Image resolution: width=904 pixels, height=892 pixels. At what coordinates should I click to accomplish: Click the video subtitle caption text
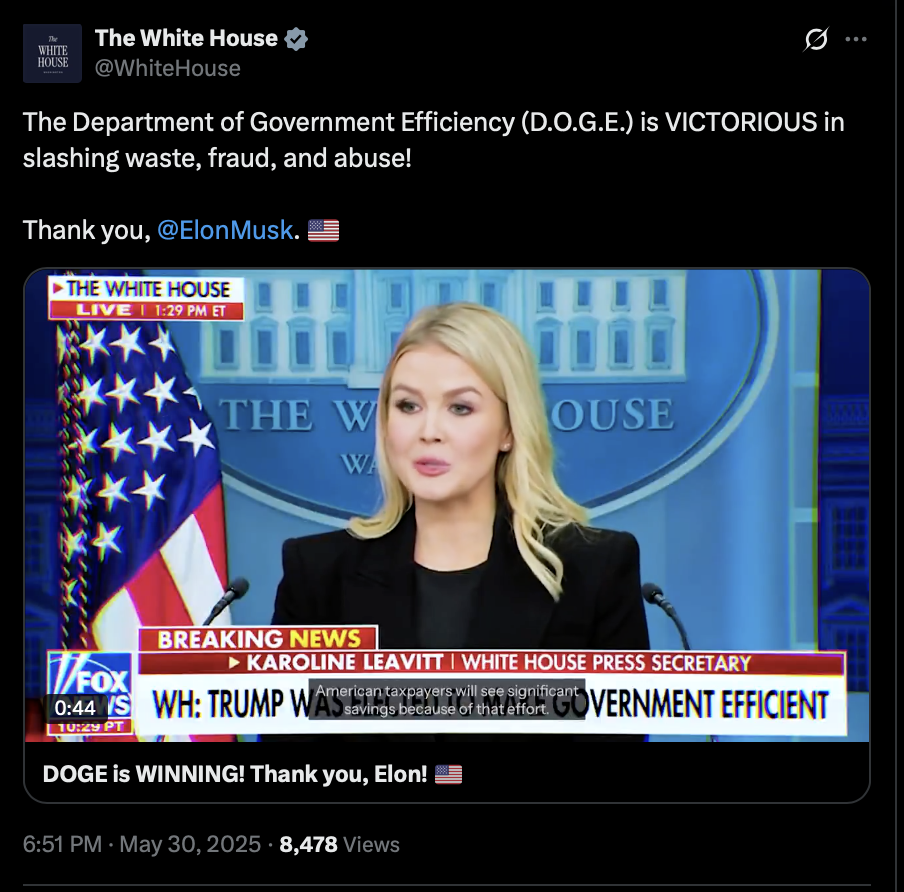(447, 699)
